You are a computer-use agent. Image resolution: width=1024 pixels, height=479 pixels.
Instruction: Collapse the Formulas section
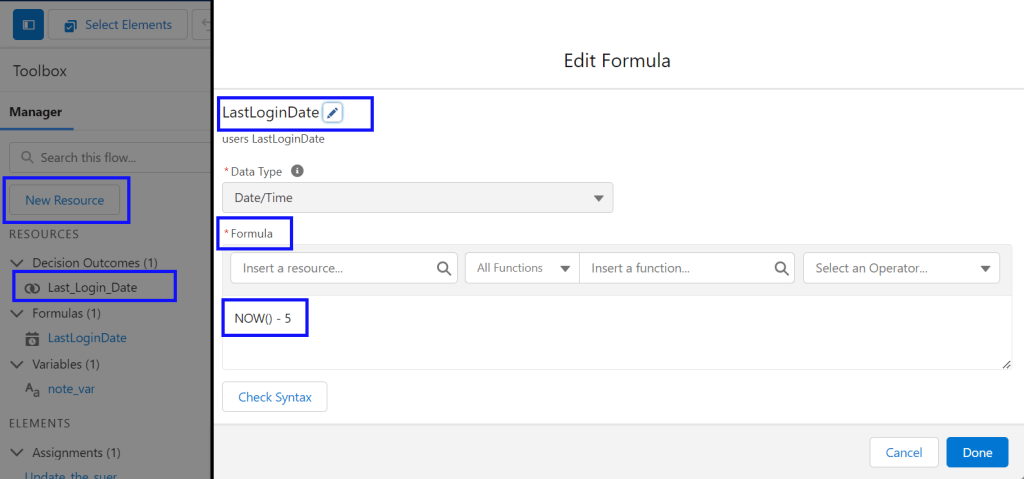point(16,314)
